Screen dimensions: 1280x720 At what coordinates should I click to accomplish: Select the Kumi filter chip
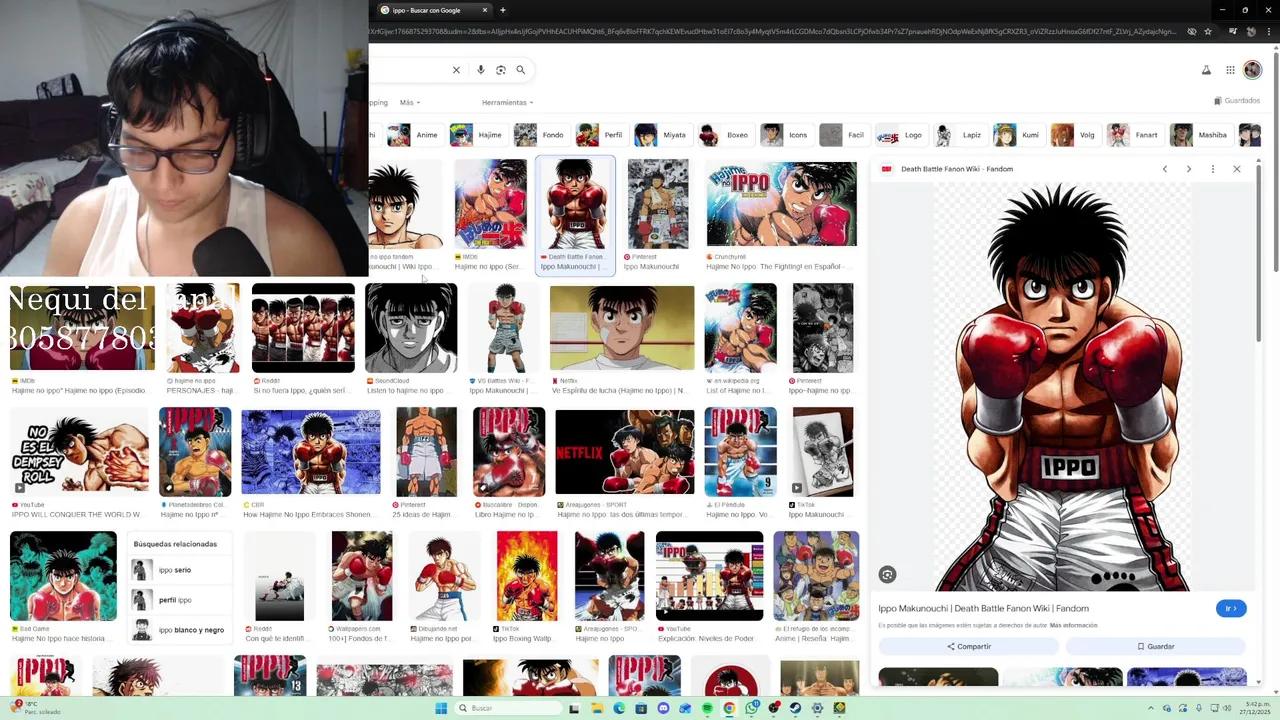1018,135
